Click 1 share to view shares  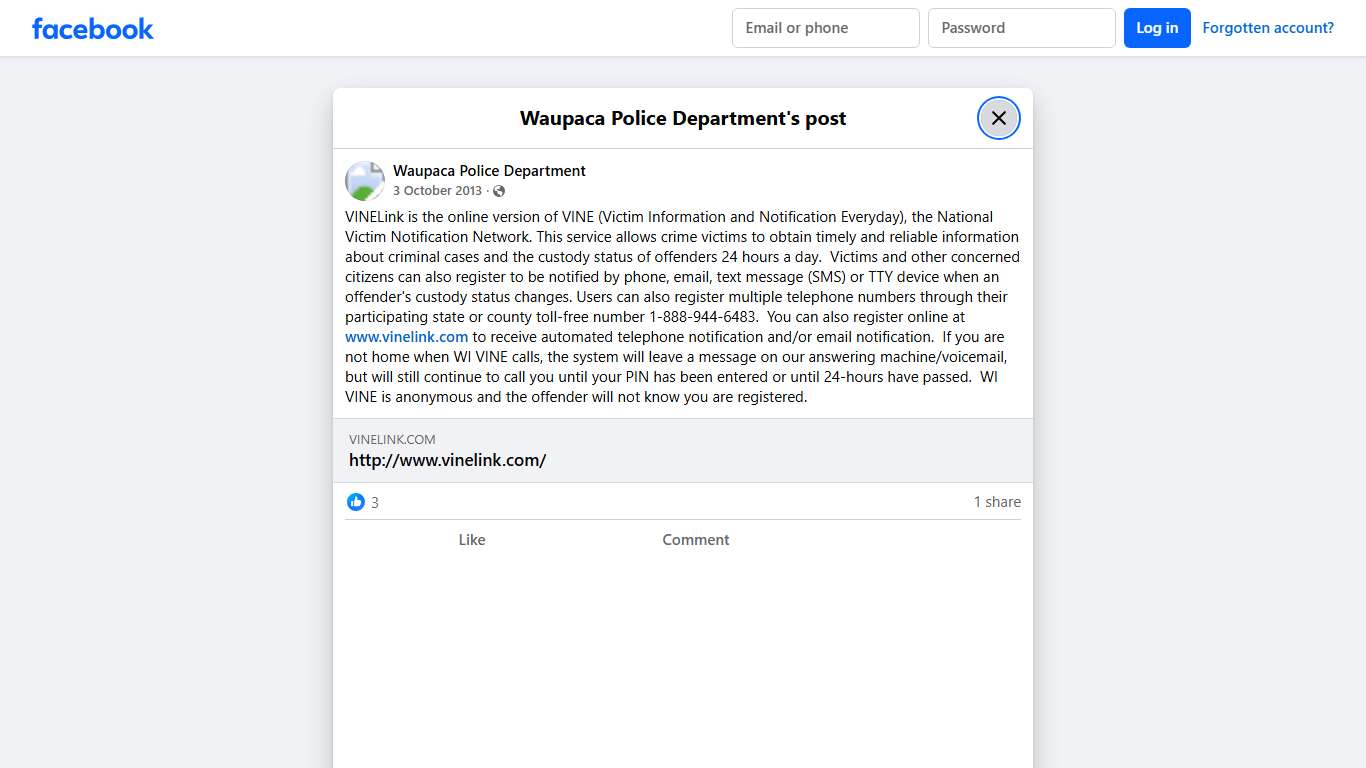pyautogui.click(x=997, y=501)
